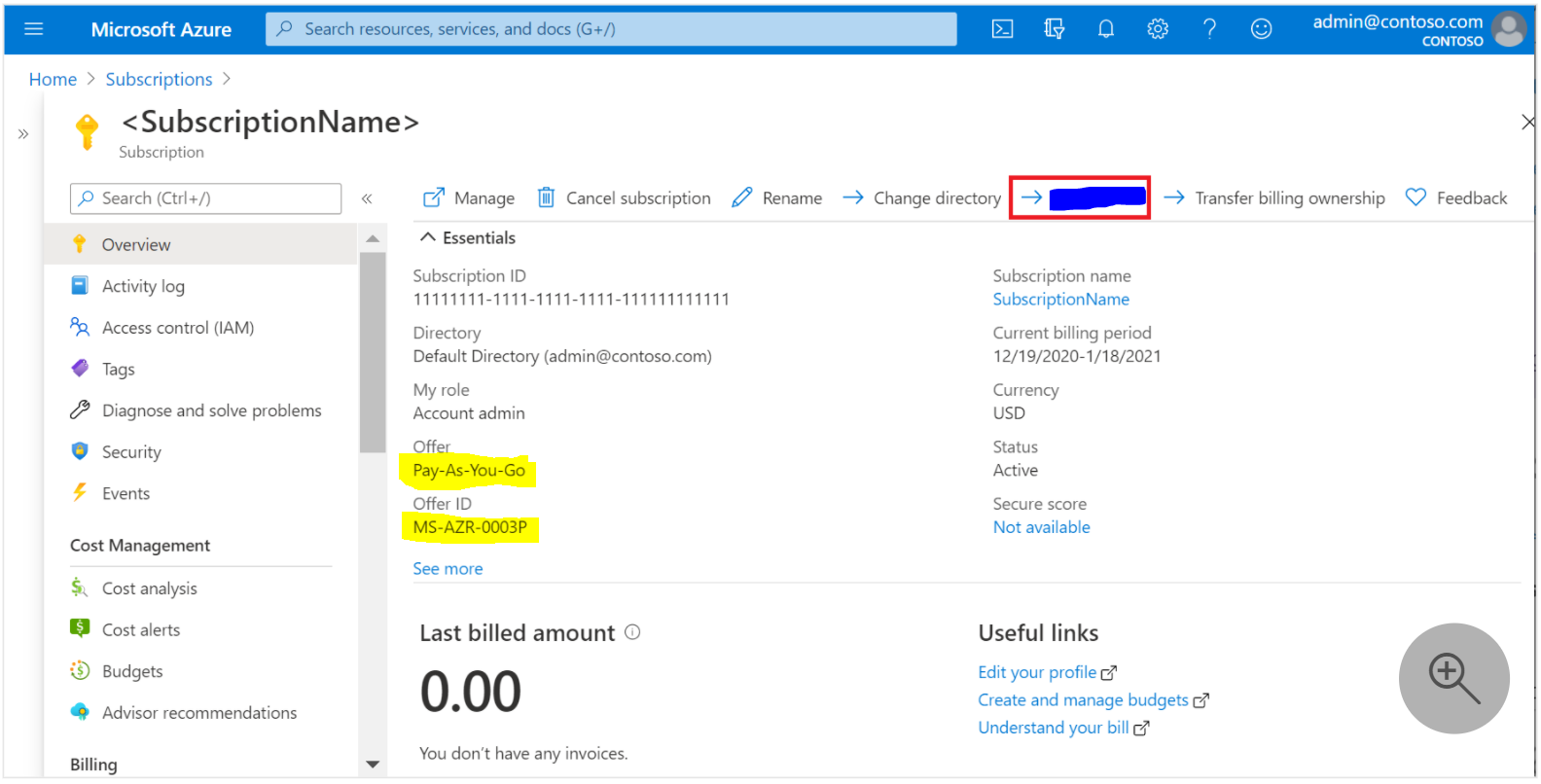Click the Access control people icon
1541x784 pixels.
click(80, 327)
